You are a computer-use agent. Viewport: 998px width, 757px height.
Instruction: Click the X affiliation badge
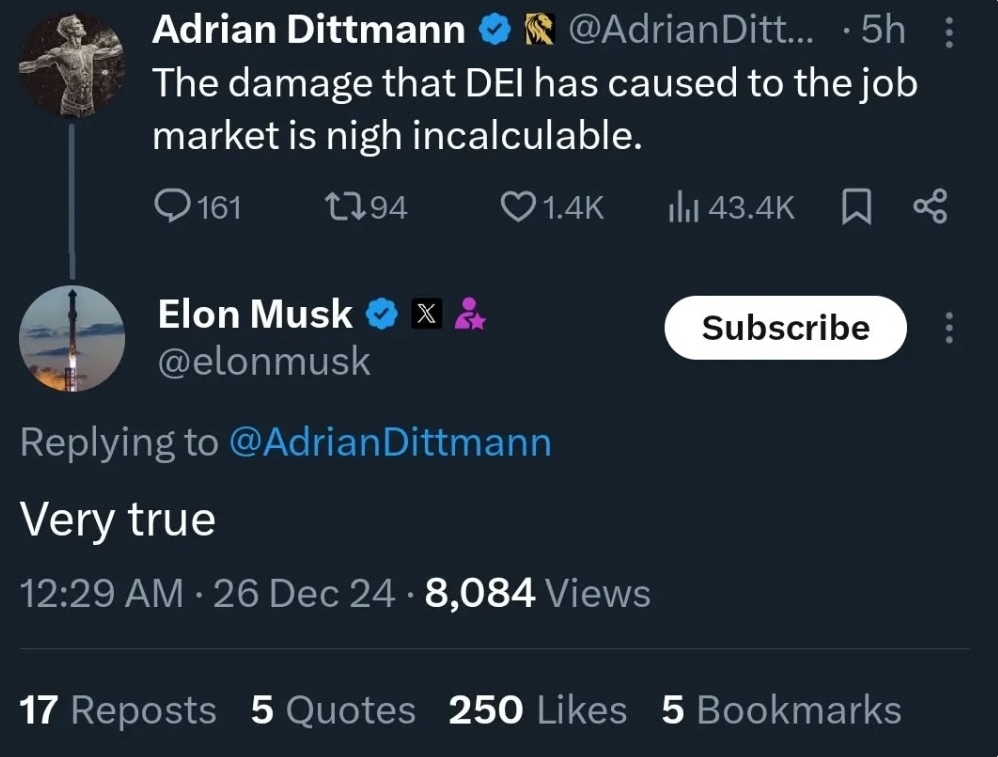click(426, 314)
